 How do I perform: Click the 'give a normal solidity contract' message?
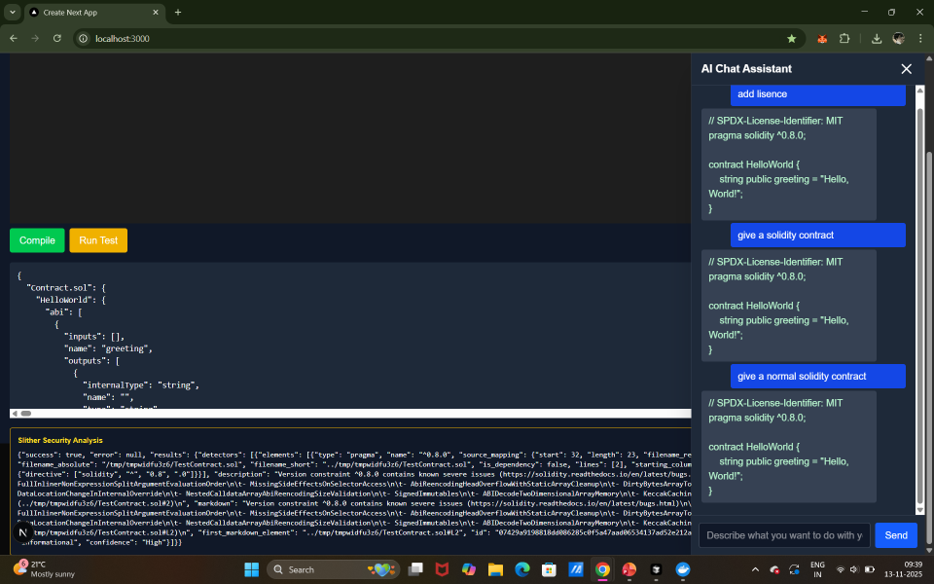click(818, 377)
